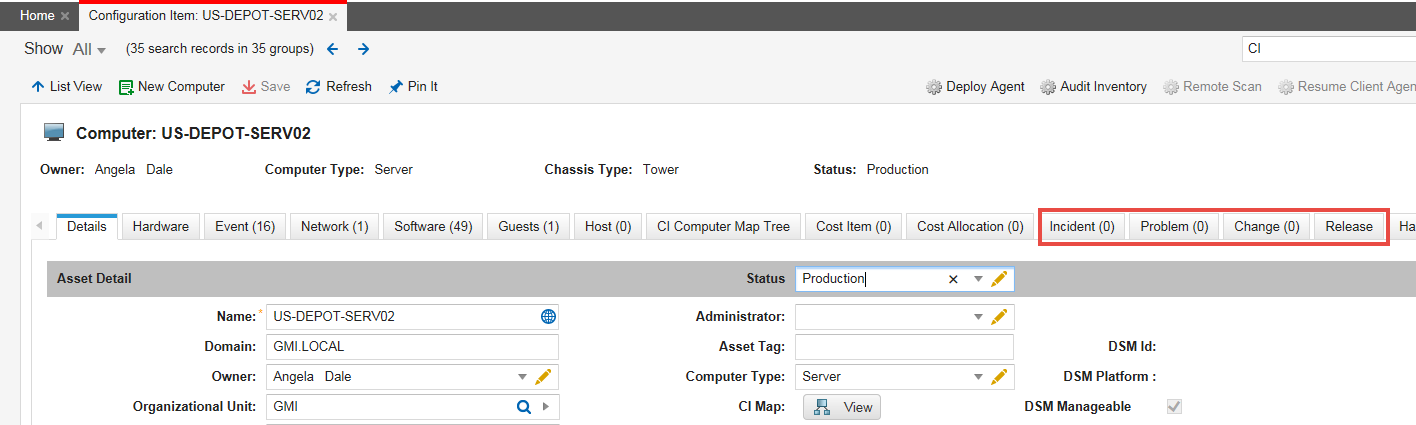Clear the Status field value
Viewport: 1416px width, 425px height.
(x=953, y=279)
